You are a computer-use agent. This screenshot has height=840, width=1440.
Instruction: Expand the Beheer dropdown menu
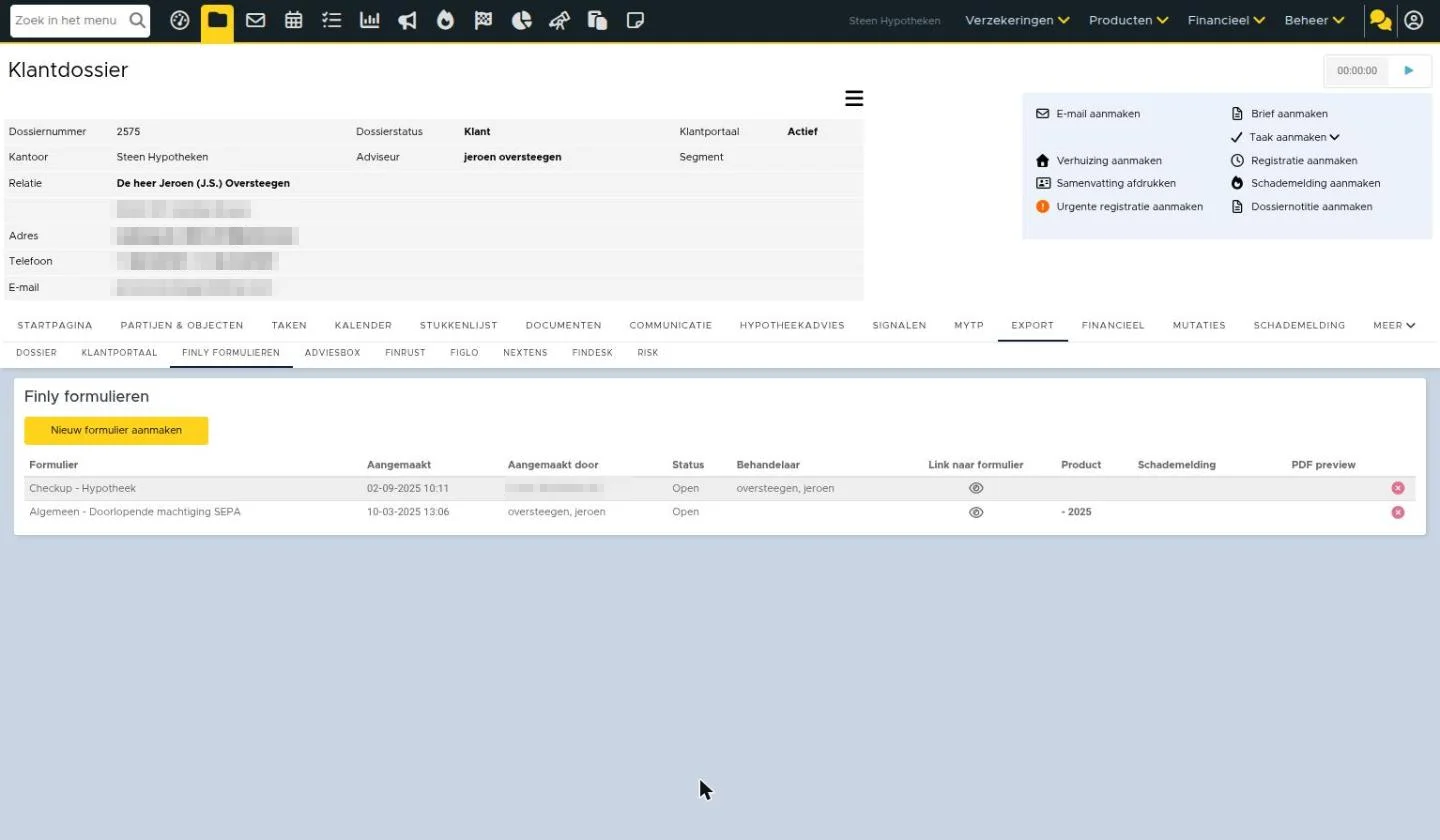coord(1314,20)
